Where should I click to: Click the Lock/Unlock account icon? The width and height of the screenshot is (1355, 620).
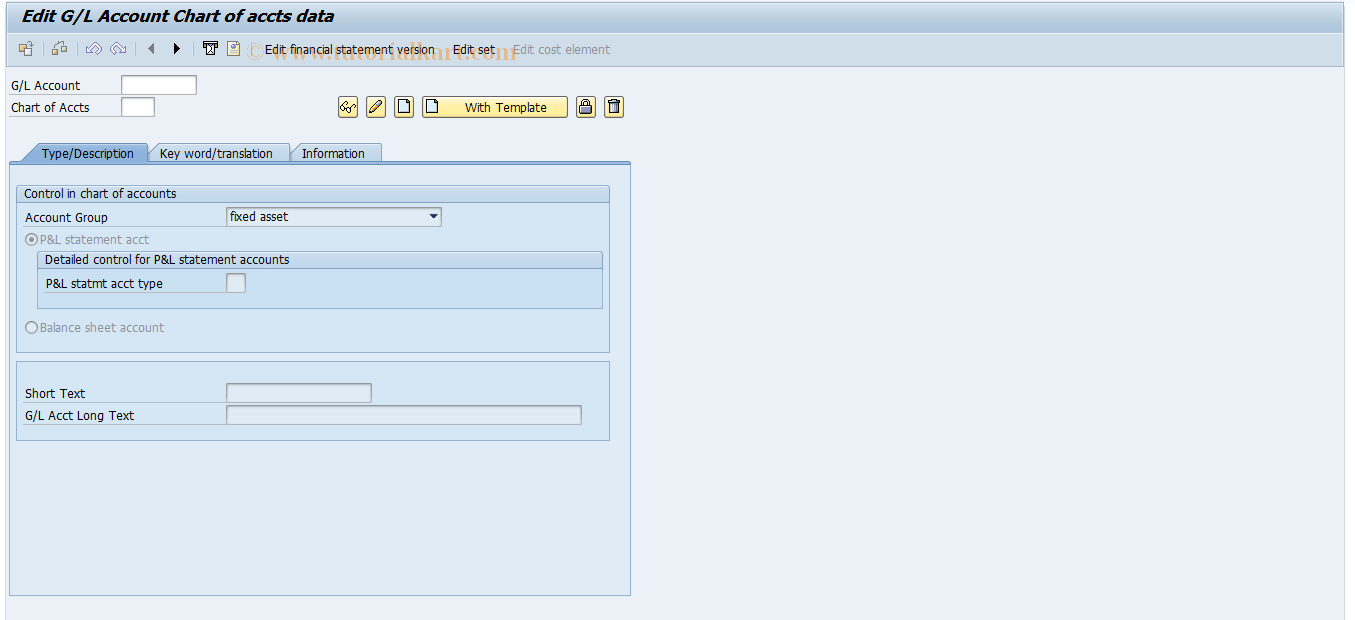pos(585,107)
